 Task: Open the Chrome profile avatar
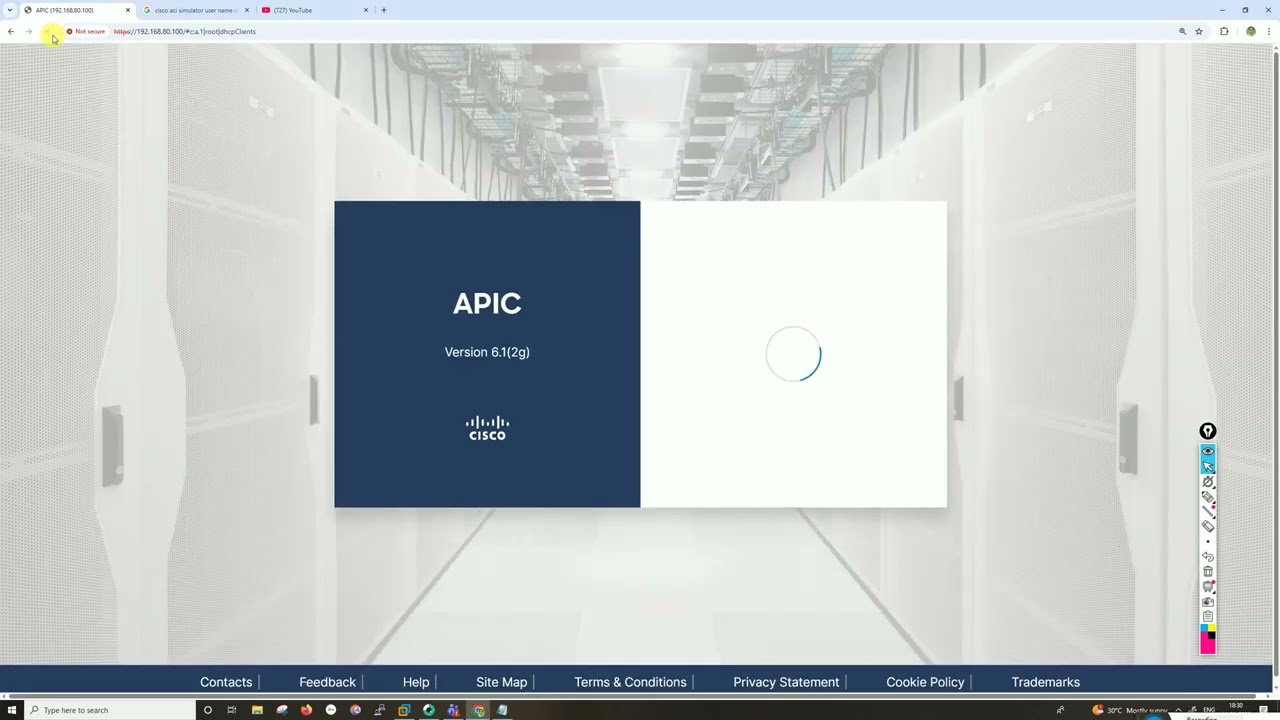[x=1251, y=31]
